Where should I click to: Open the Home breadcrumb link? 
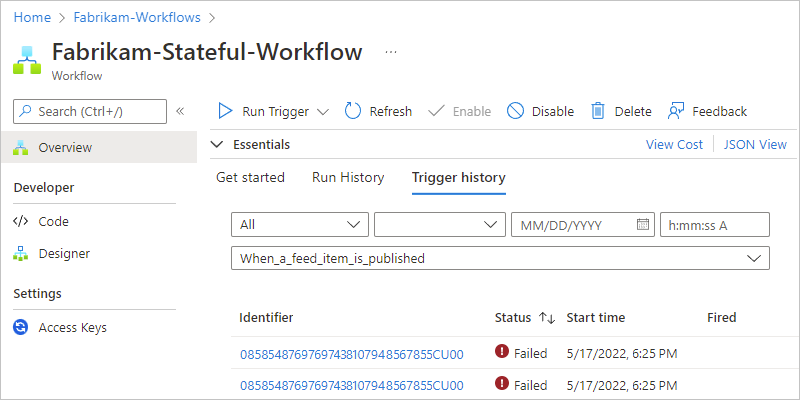coord(32,17)
